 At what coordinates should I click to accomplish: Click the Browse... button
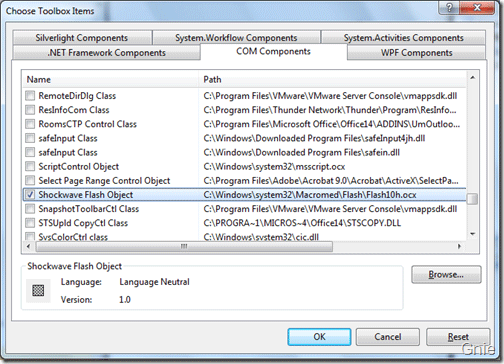pos(446,275)
